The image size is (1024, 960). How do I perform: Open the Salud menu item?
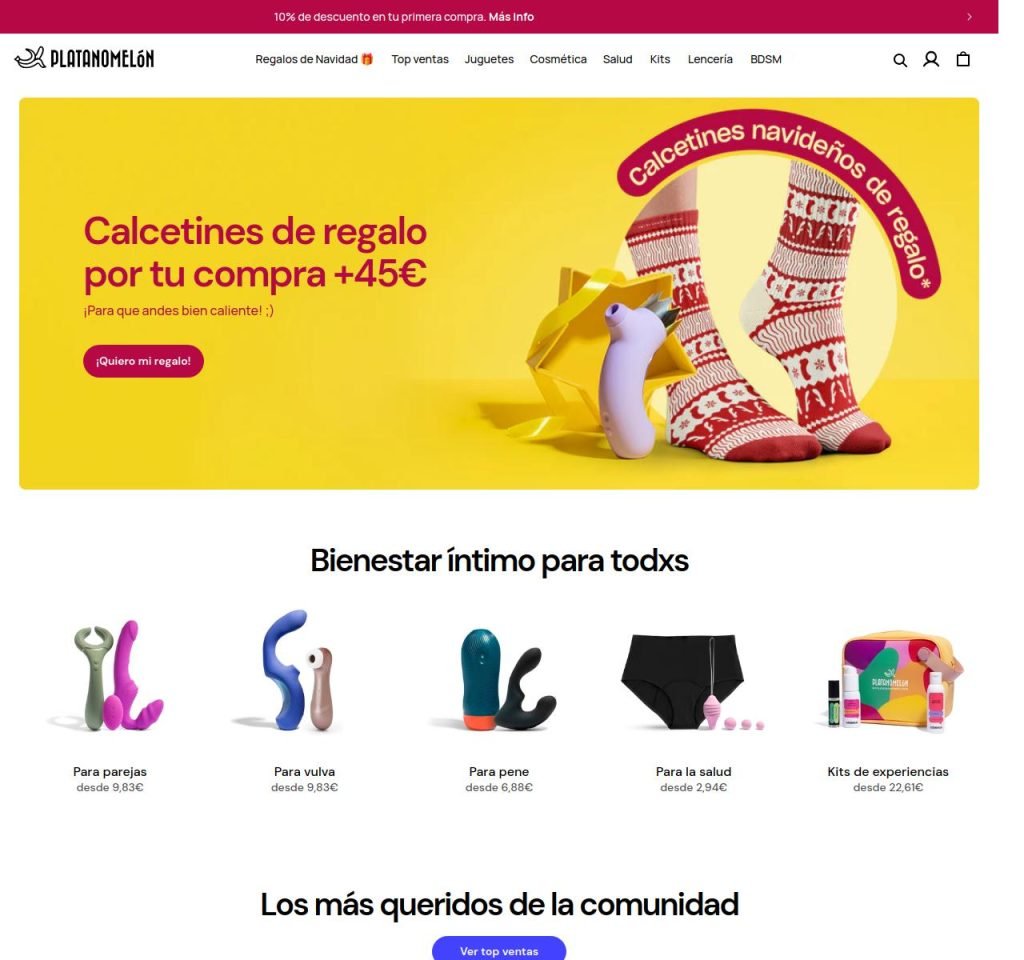tap(617, 59)
